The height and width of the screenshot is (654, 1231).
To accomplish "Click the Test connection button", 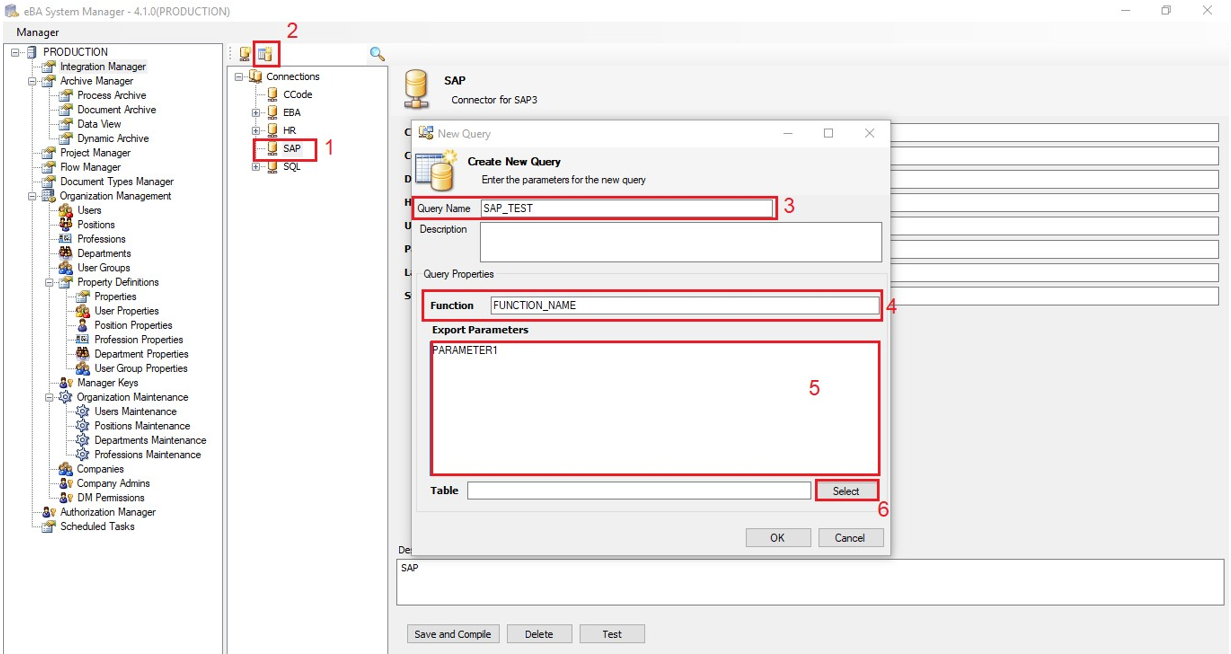I will (x=611, y=634).
